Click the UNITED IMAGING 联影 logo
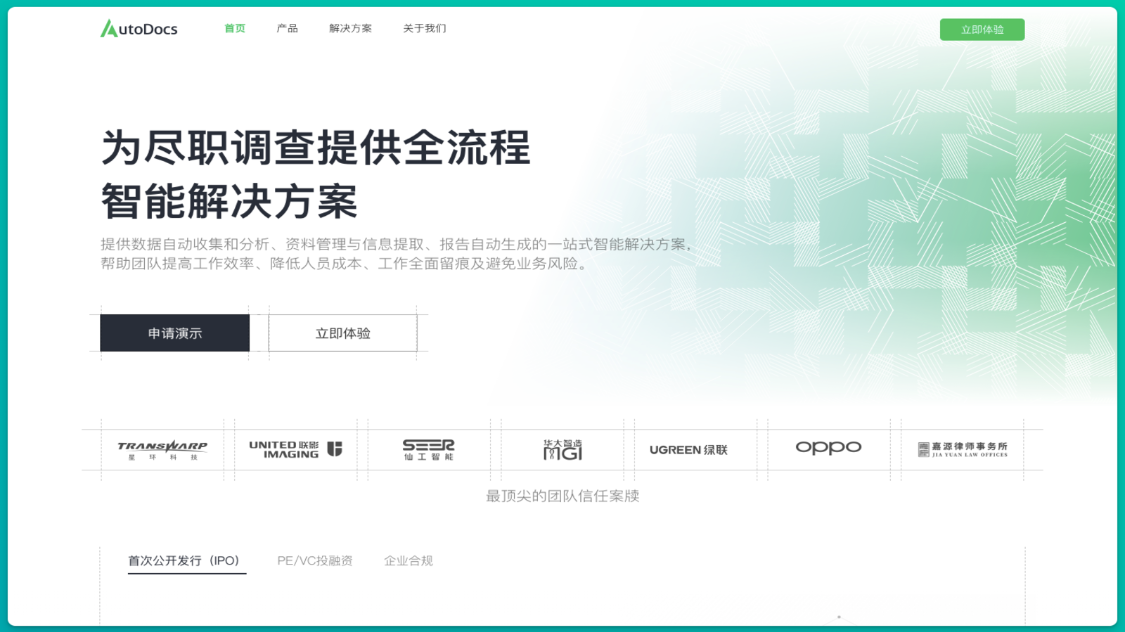Screen dimensions: 1125x632 (x=296, y=448)
